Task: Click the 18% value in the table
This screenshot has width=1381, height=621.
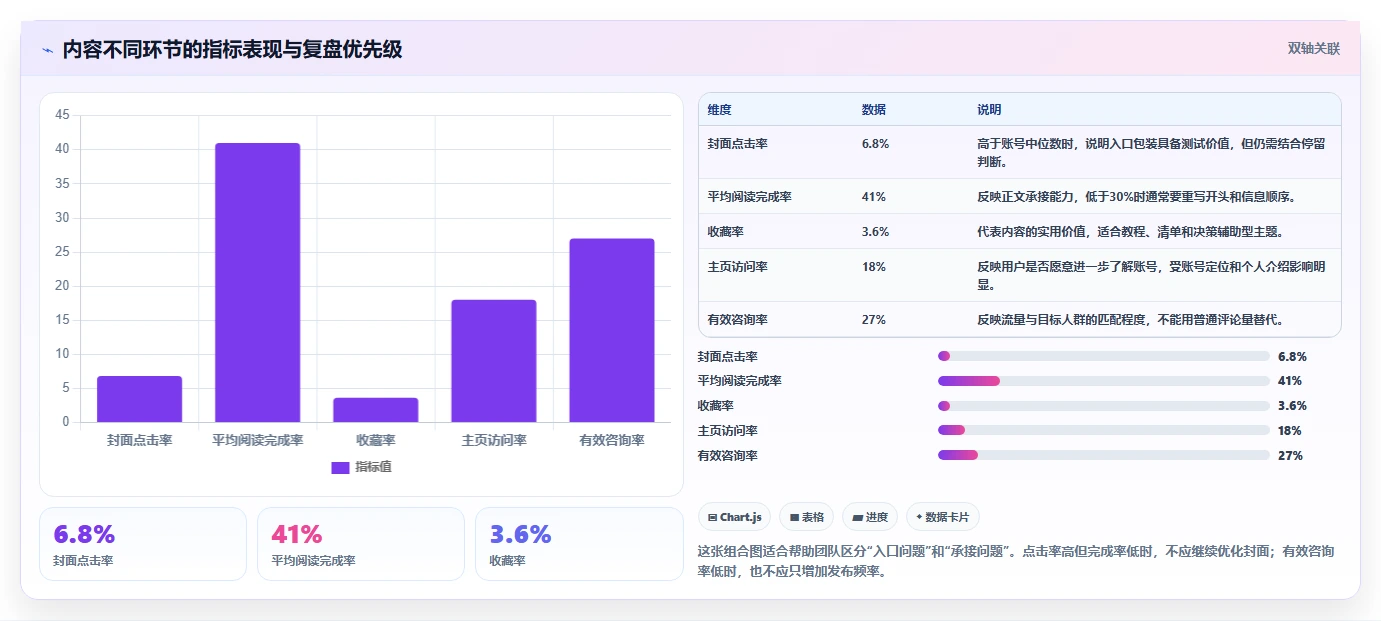Action: (873, 267)
